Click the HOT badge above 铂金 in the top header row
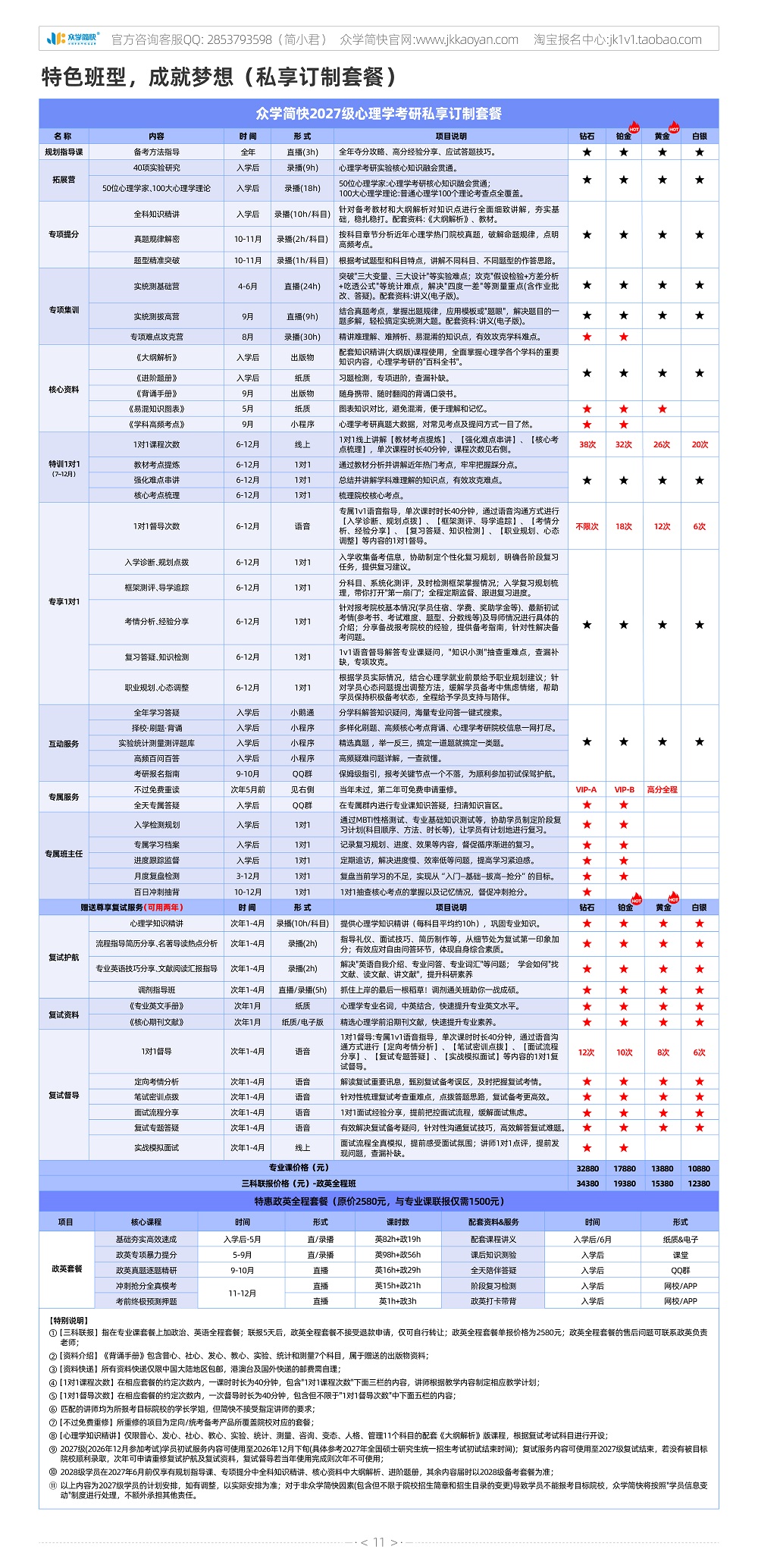Image resolution: width=758 pixels, height=1568 pixels. (x=634, y=128)
